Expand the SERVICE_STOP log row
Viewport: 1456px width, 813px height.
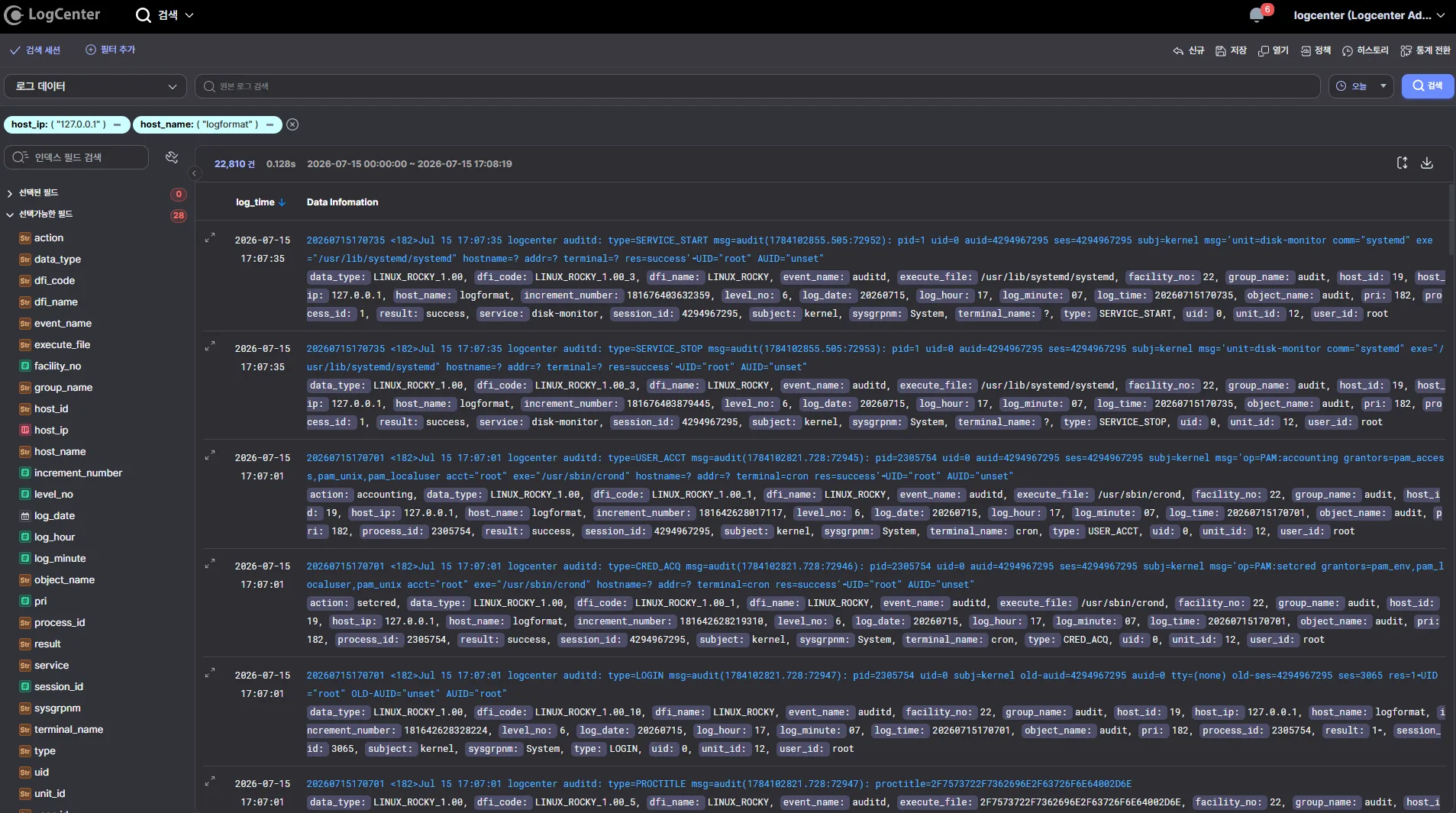tap(210, 347)
